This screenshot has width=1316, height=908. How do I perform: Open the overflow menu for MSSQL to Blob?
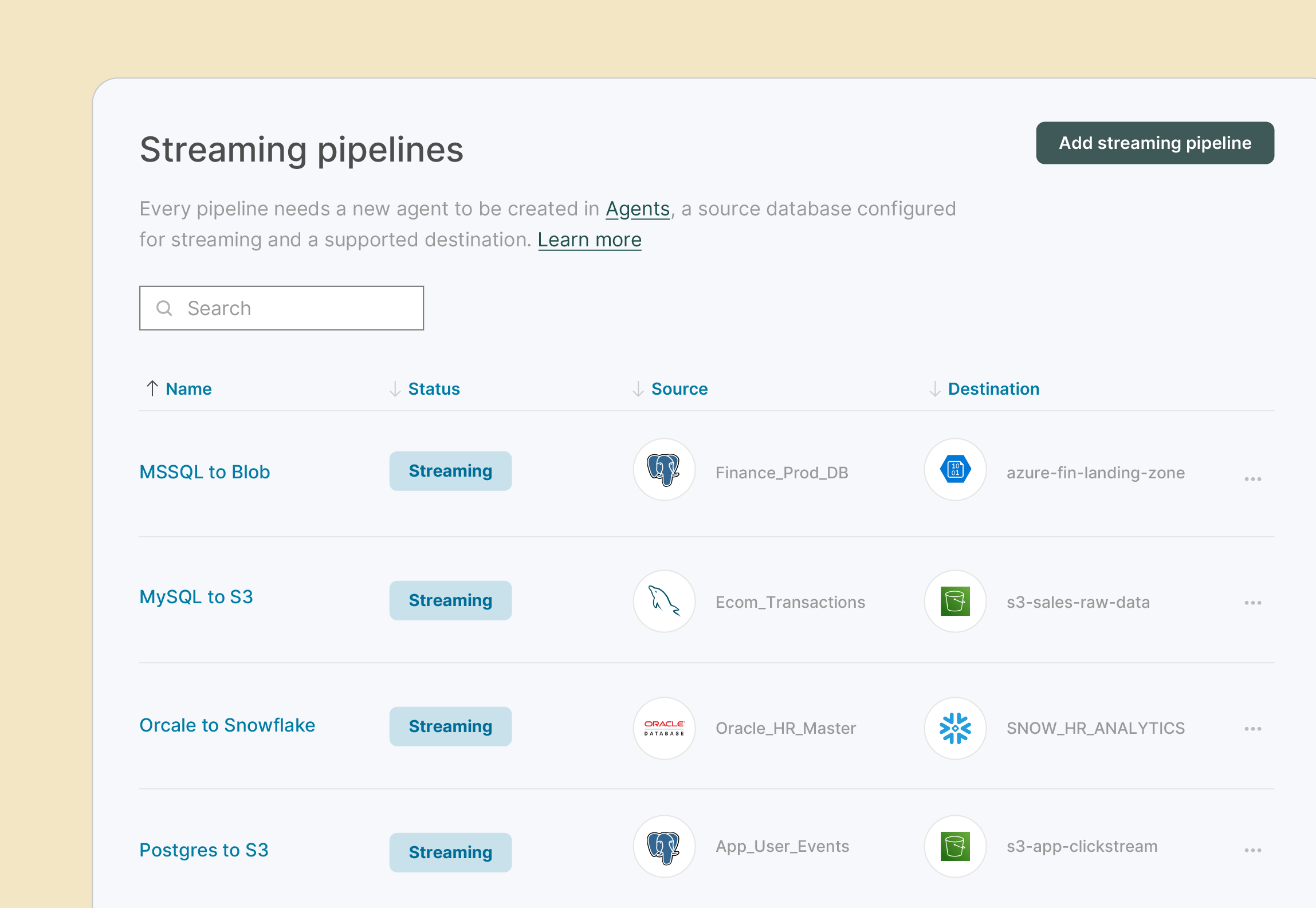1253,478
